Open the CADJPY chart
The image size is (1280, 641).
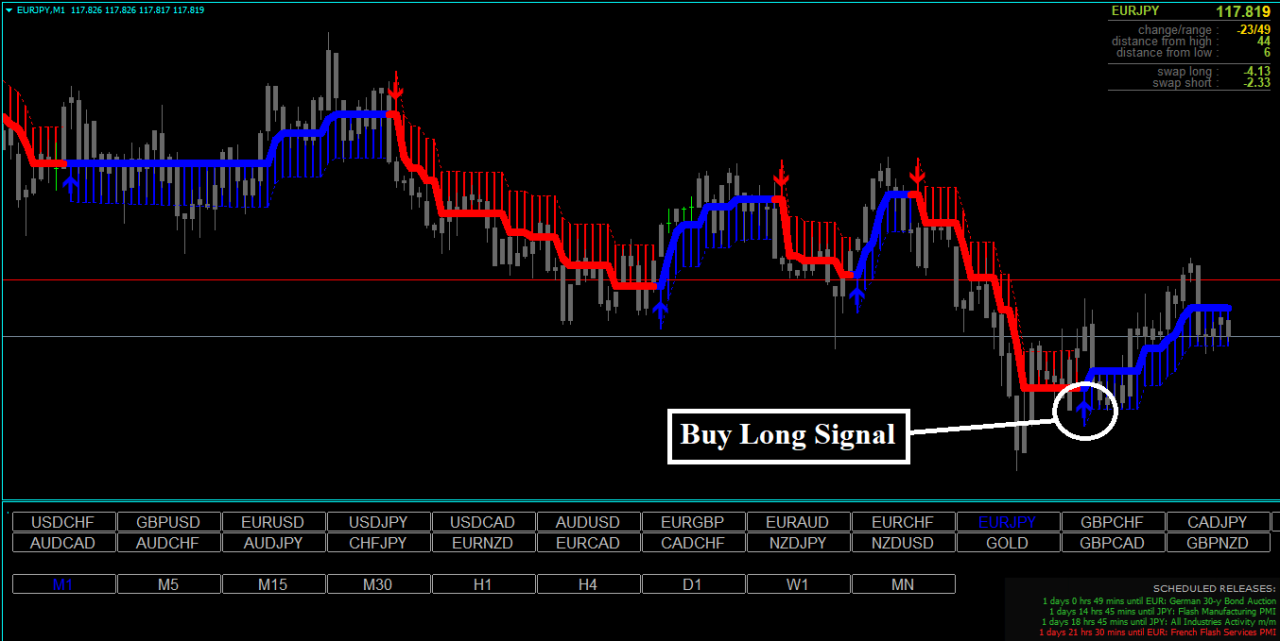tap(1219, 522)
